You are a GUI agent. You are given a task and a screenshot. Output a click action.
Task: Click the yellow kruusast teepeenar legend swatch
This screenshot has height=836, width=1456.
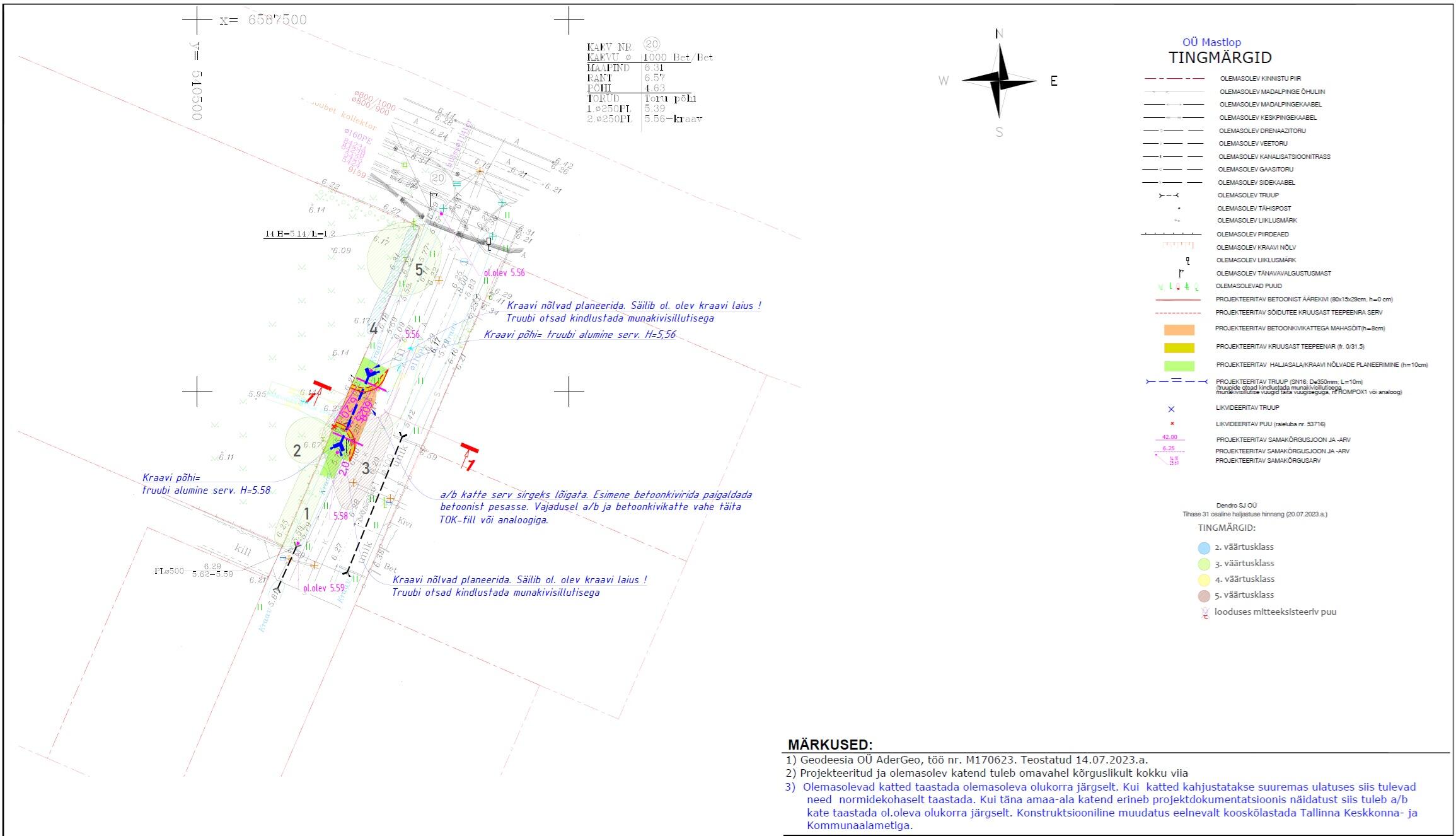1179,347
